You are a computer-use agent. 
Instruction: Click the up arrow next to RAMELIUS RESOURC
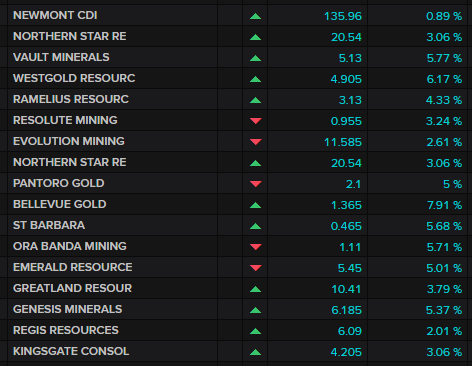point(255,100)
